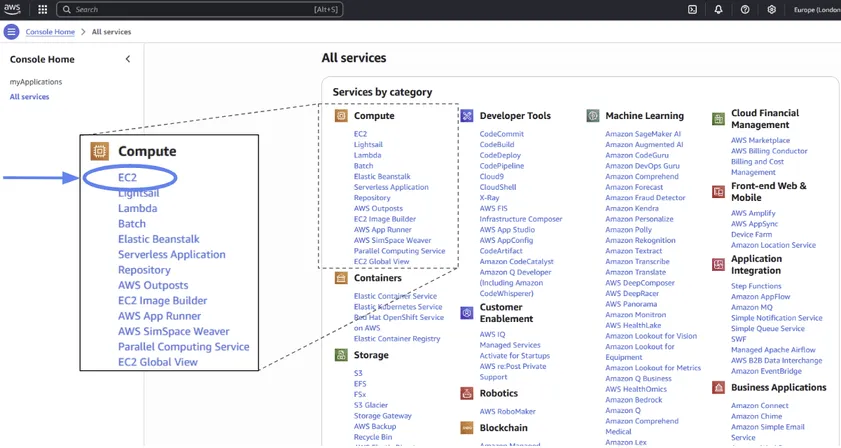Open Elastic Container Registry link
841x448 pixels.
click(397, 339)
